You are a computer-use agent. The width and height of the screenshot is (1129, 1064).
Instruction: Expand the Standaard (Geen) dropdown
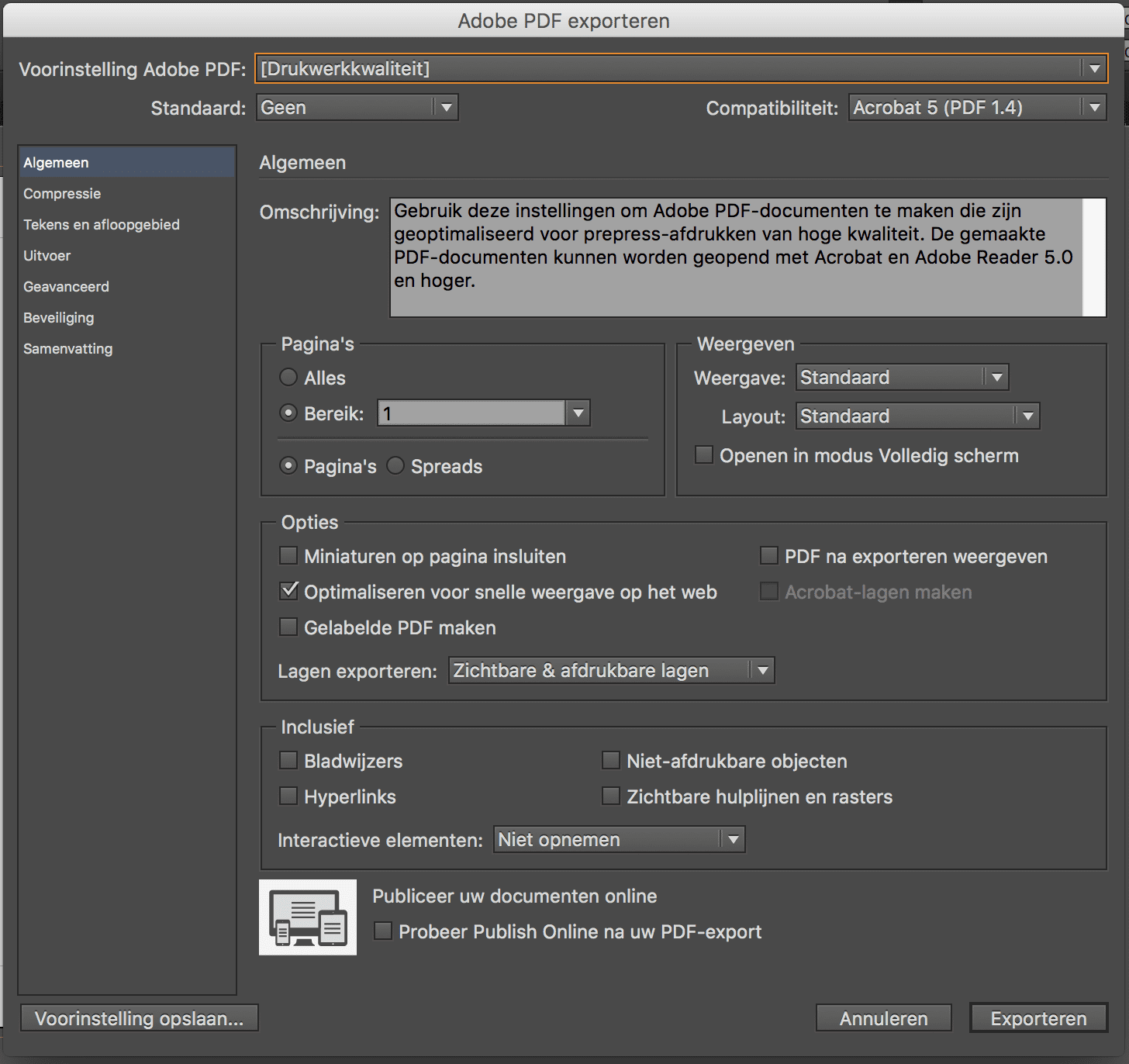(357, 108)
